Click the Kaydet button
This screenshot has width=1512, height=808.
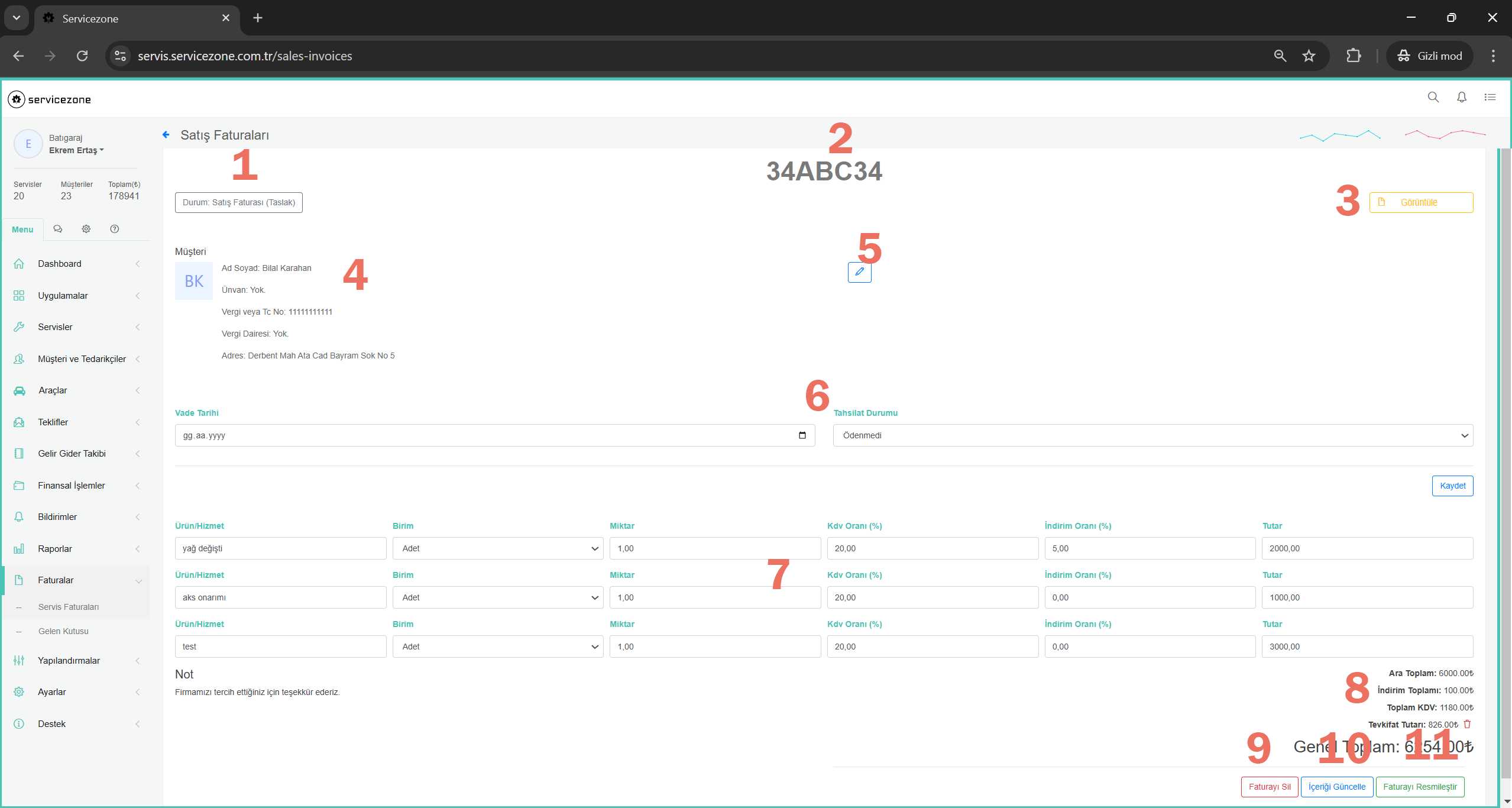pyautogui.click(x=1452, y=486)
